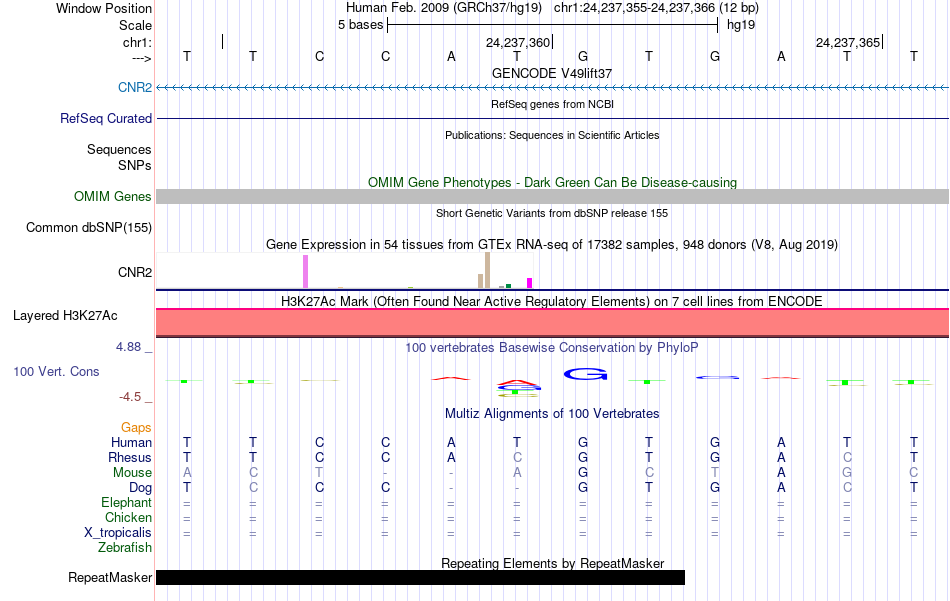Viewport: 950px width, 601px height.
Task: Click the orange Gaps row label
Action: (136, 428)
